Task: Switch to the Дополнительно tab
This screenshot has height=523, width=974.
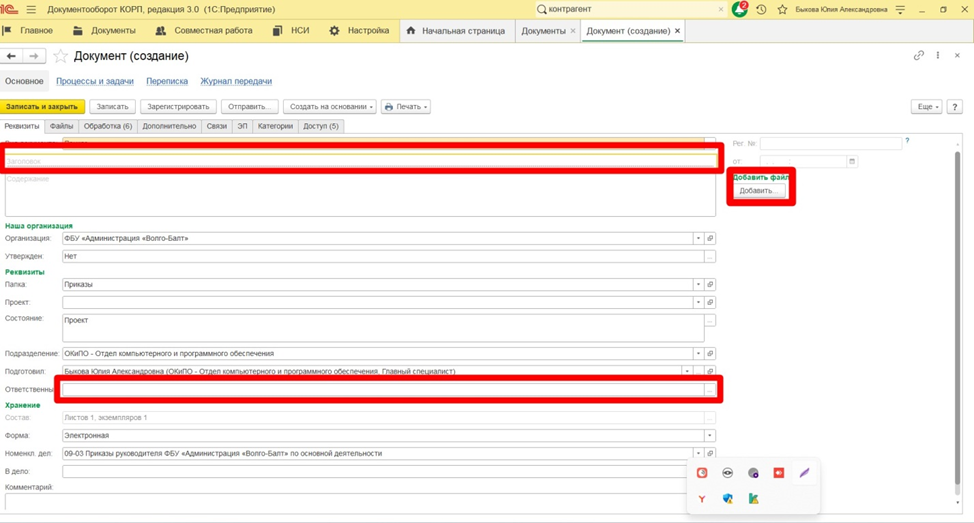Action: 169,126
